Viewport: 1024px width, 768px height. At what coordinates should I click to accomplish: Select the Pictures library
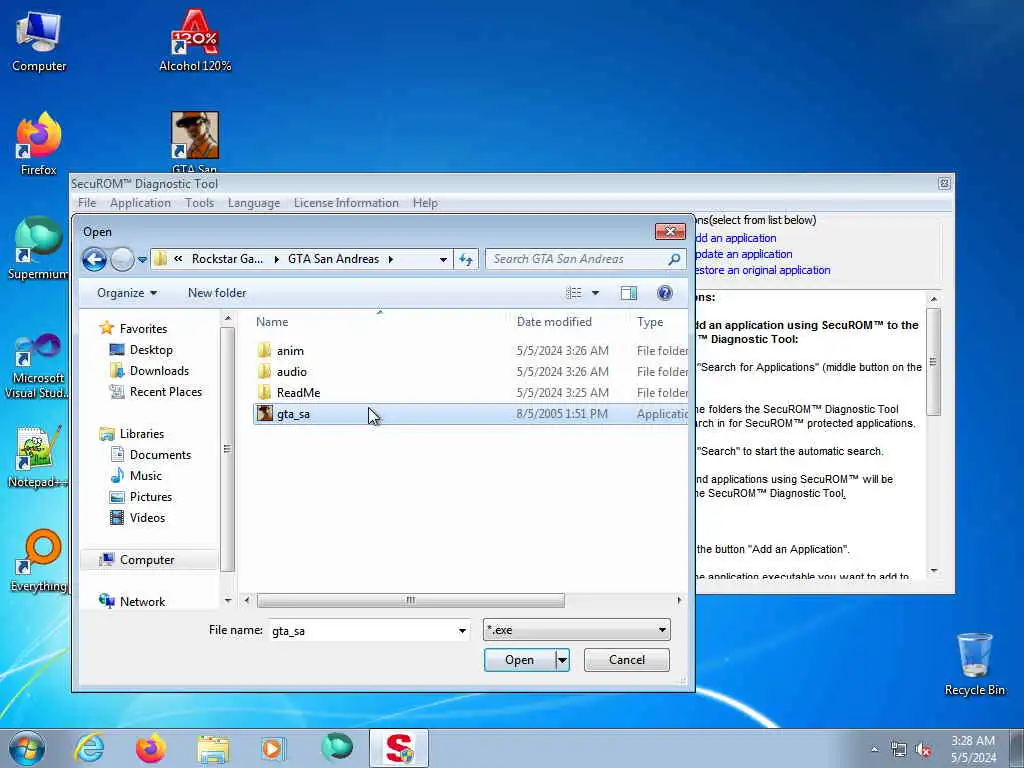point(150,497)
